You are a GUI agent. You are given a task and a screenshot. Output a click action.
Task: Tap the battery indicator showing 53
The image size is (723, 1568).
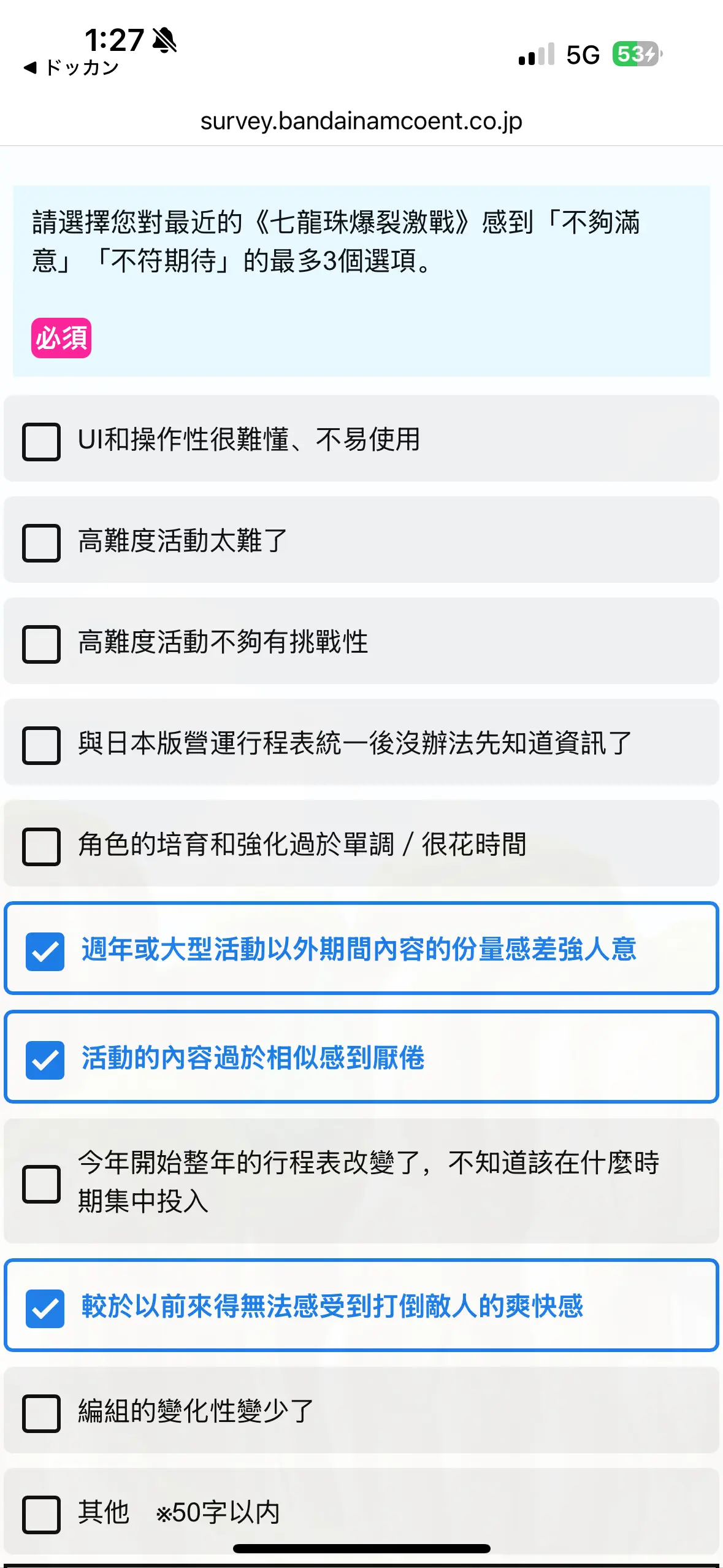637,54
